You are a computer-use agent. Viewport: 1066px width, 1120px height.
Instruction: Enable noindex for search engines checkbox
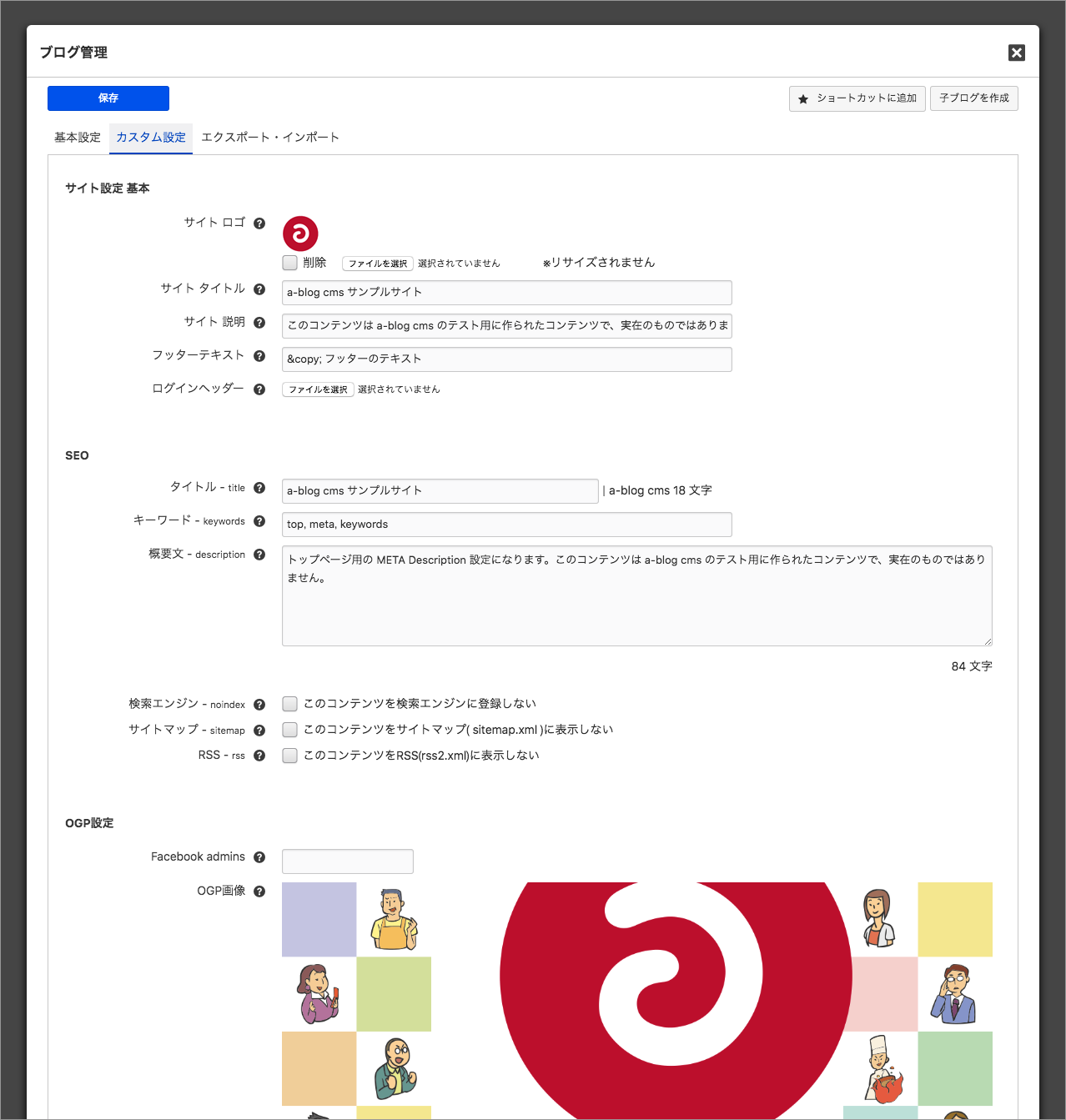(290, 704)
